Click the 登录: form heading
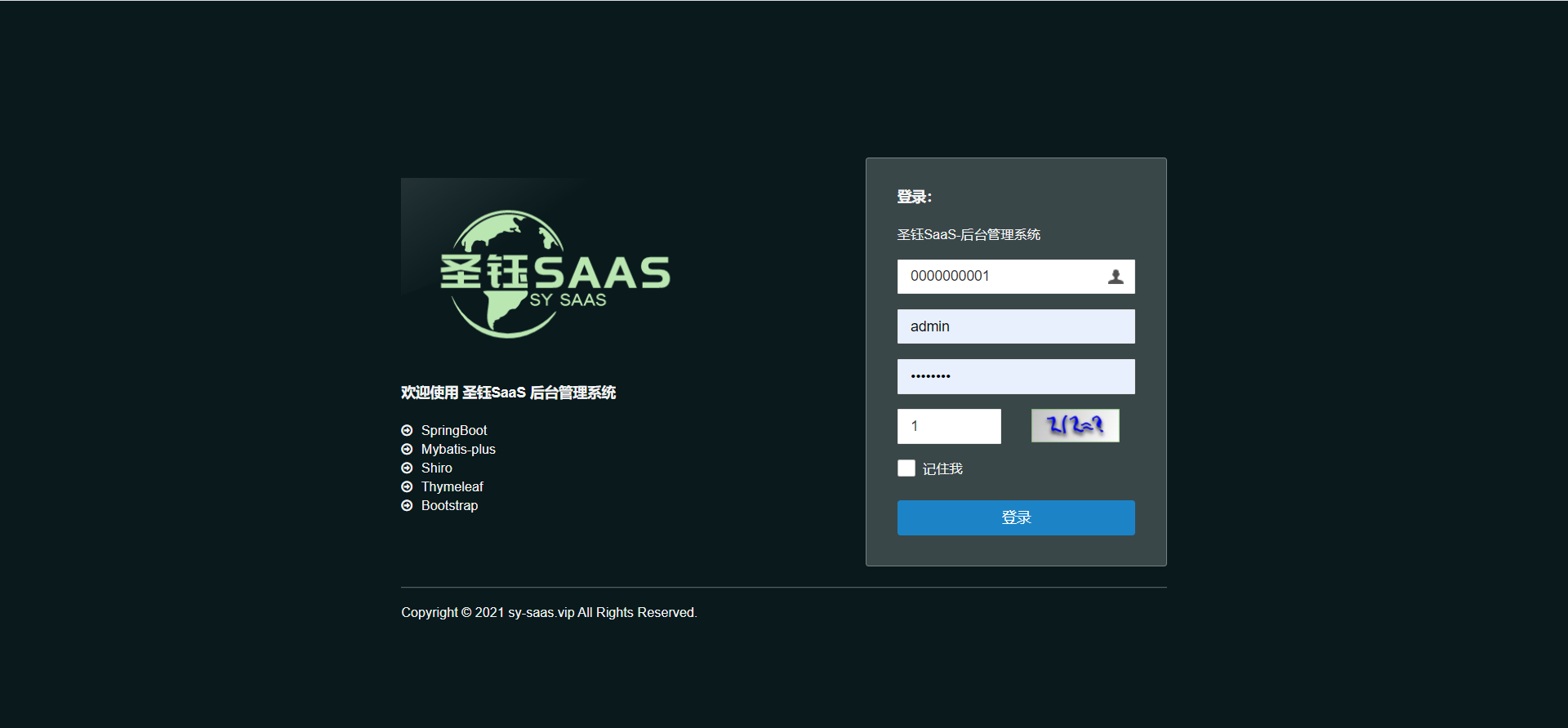Screen dimensions: 1568x728 pyautogui.click(x=915, y=197)
